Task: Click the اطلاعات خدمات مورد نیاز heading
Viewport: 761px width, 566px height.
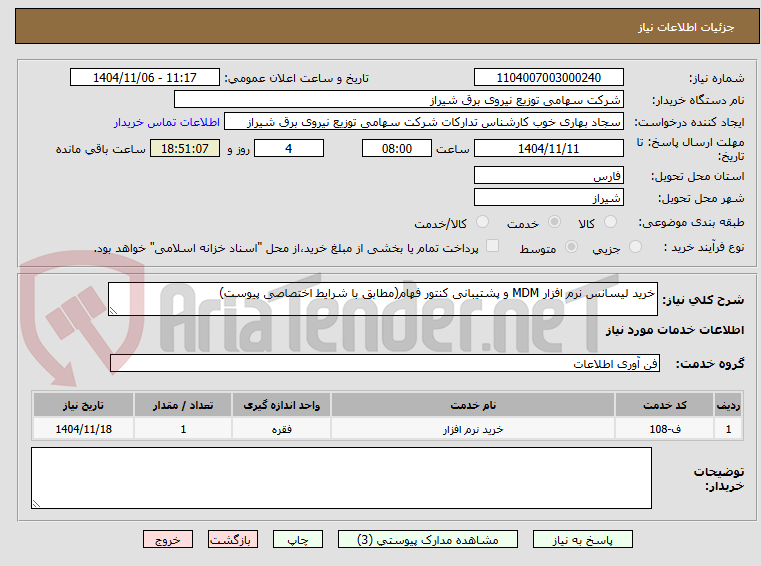Action: coord(675,330)
